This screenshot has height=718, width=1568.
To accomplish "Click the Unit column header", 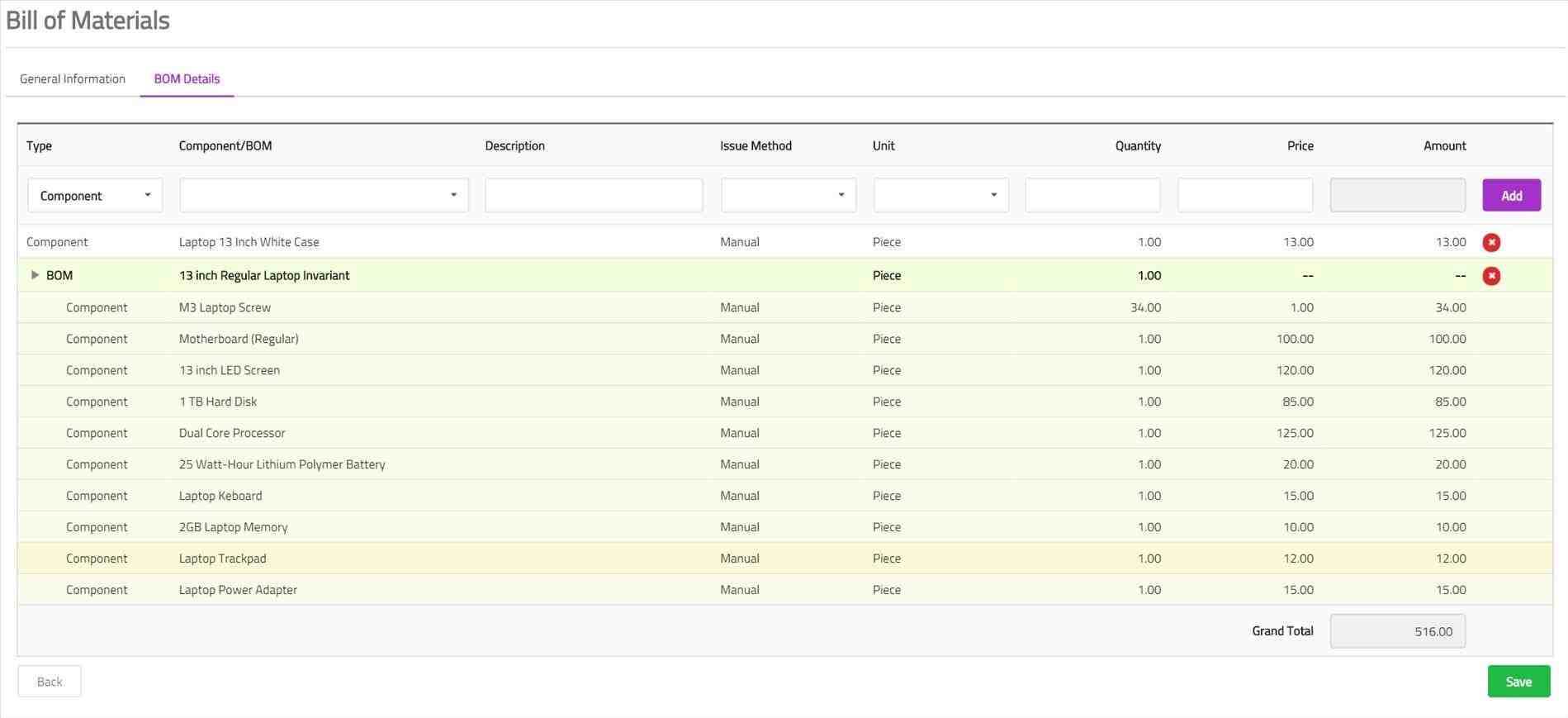I will (883, 146).
